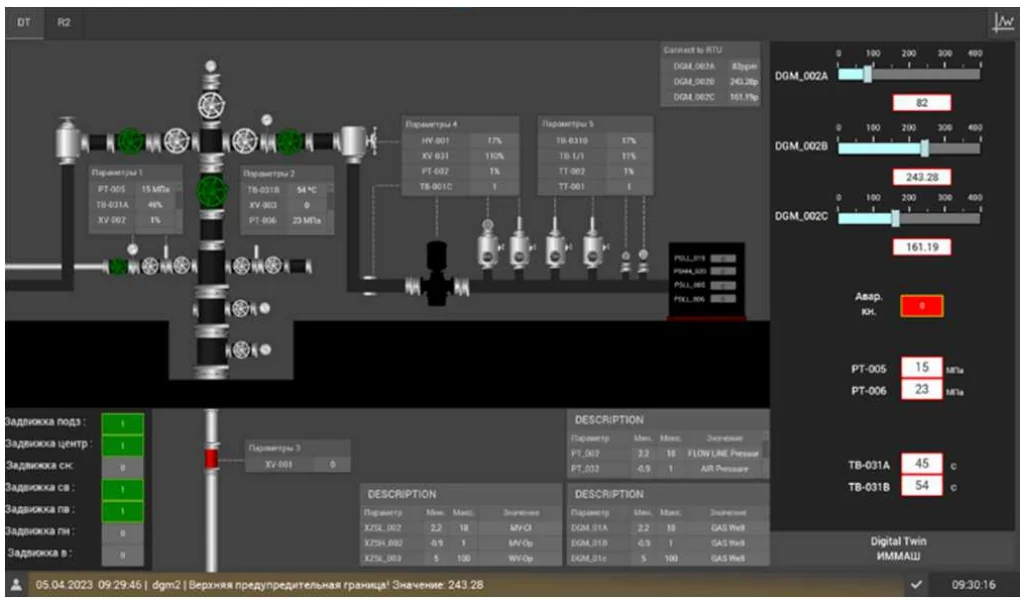This screenshot has width=1025, height=601.
Task: Click the Параметры 5 panel header
Action: tap(595, 124)
